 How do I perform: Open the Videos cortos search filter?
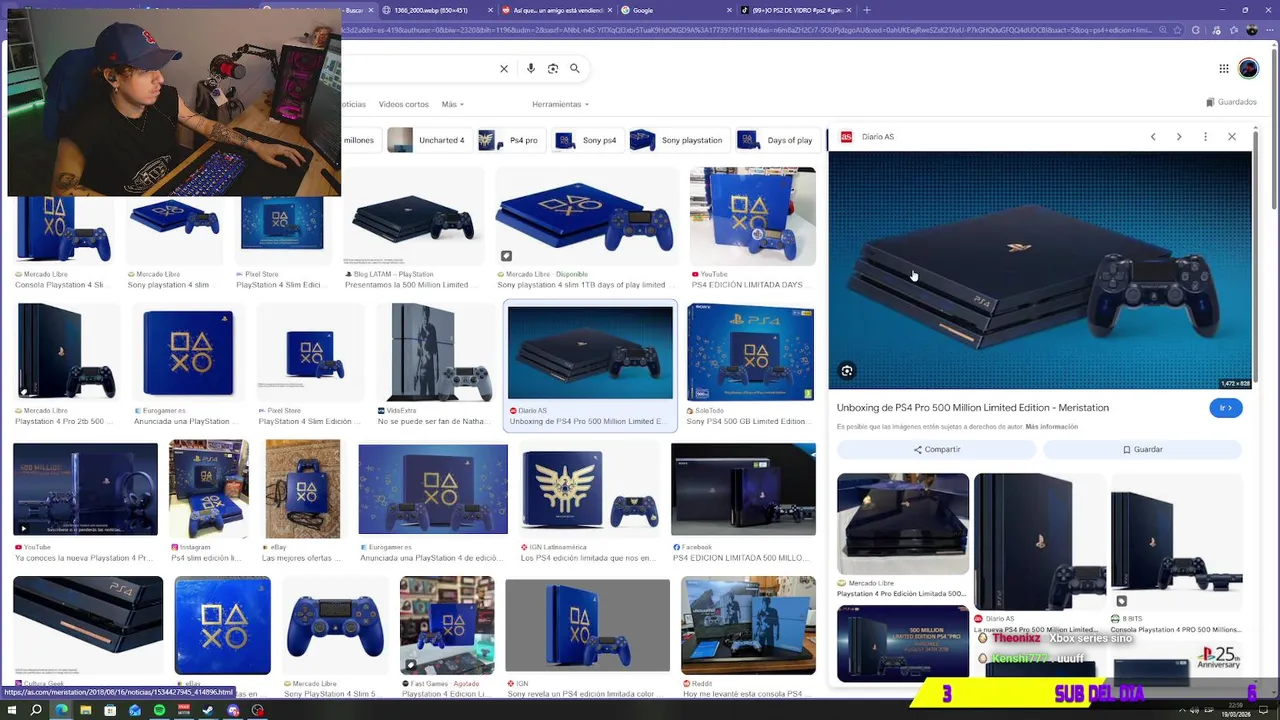pos(403,104)
